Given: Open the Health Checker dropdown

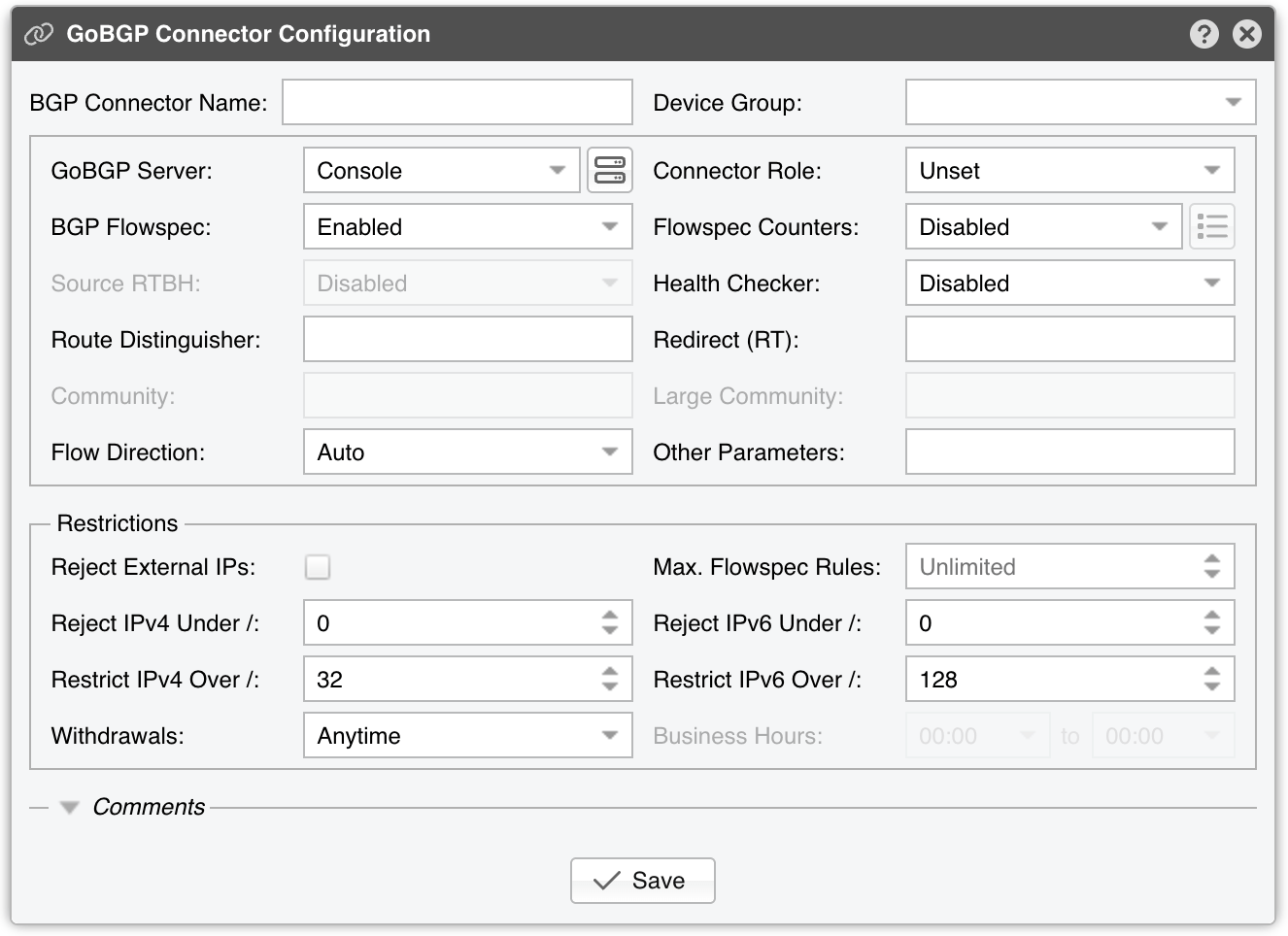Looking at the screenshot, I should (1070, 284).
